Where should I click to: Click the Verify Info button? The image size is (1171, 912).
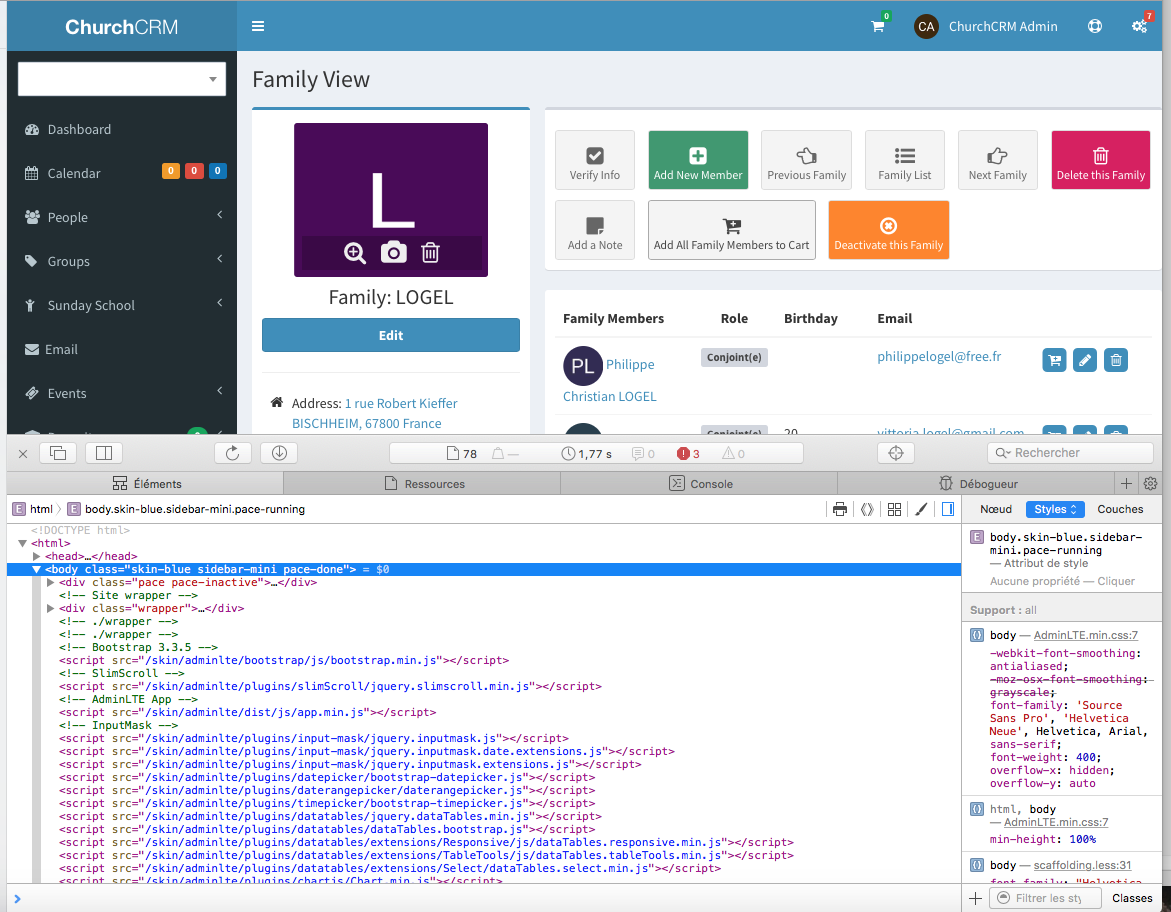coord(594,160)
